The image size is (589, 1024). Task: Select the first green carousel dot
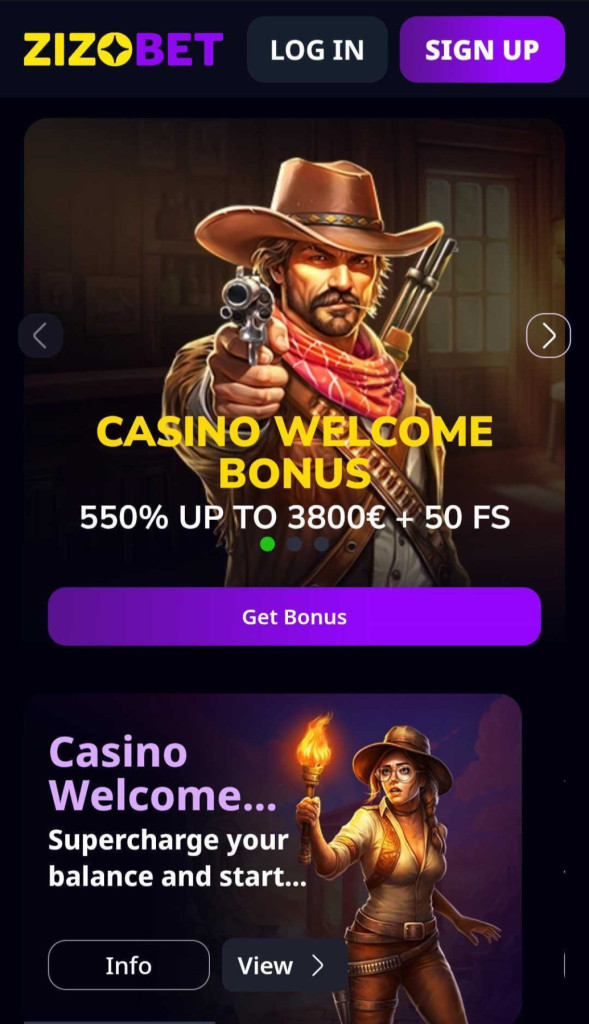click(x=267, y=543)
